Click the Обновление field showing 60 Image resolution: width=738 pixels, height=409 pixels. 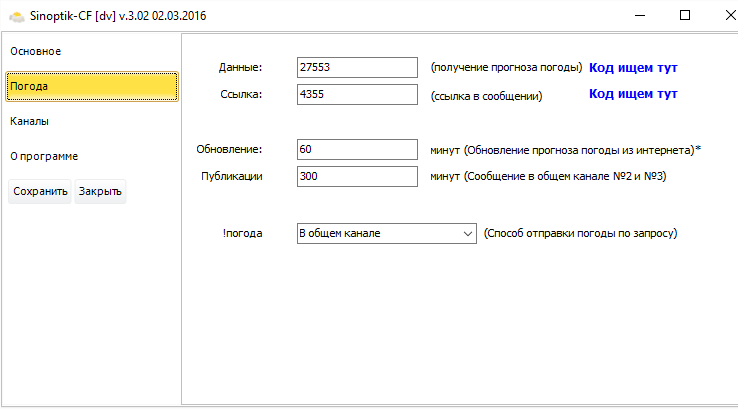(x=357, y=149)
